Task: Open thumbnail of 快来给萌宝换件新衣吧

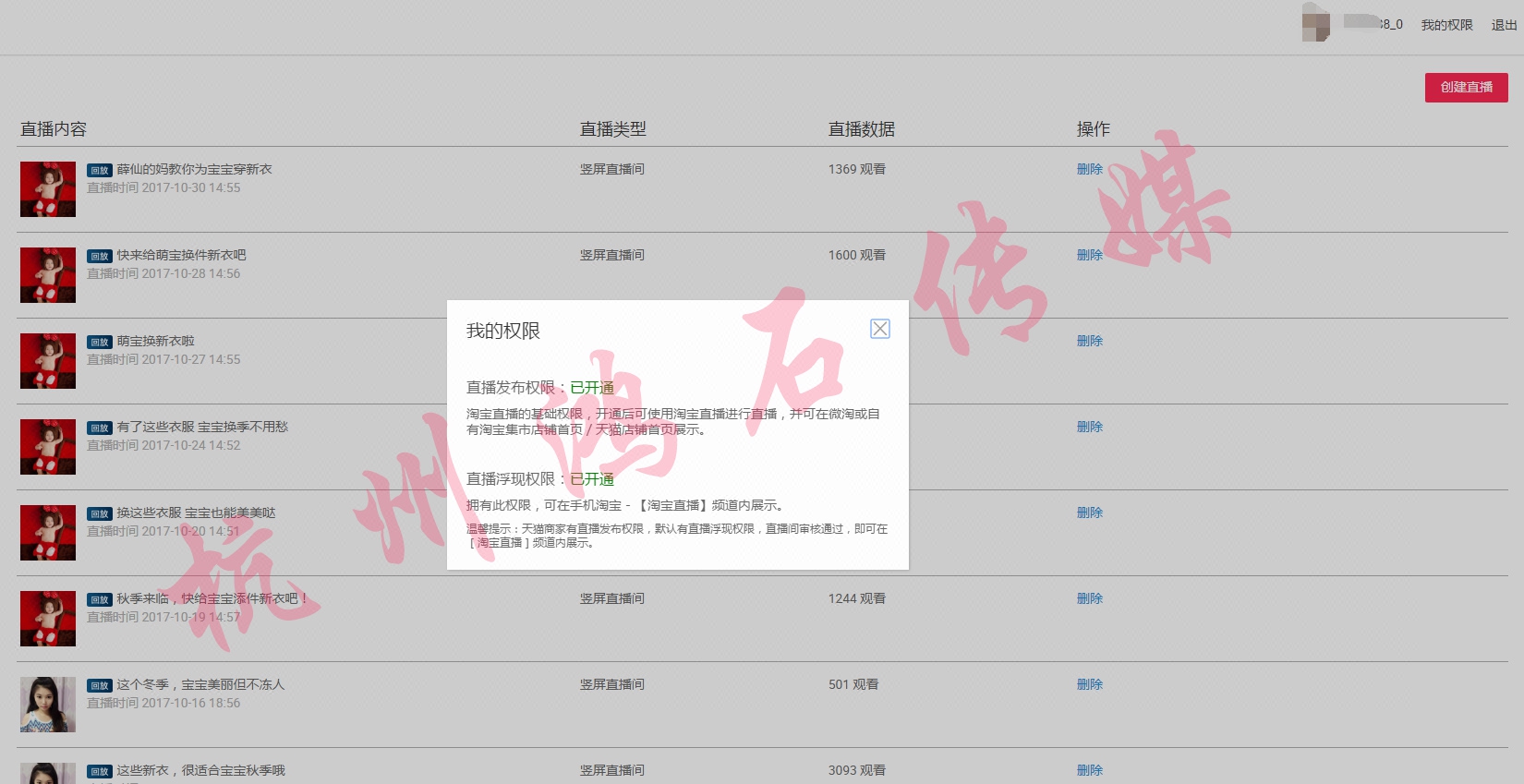Action: tap(48, 275)
